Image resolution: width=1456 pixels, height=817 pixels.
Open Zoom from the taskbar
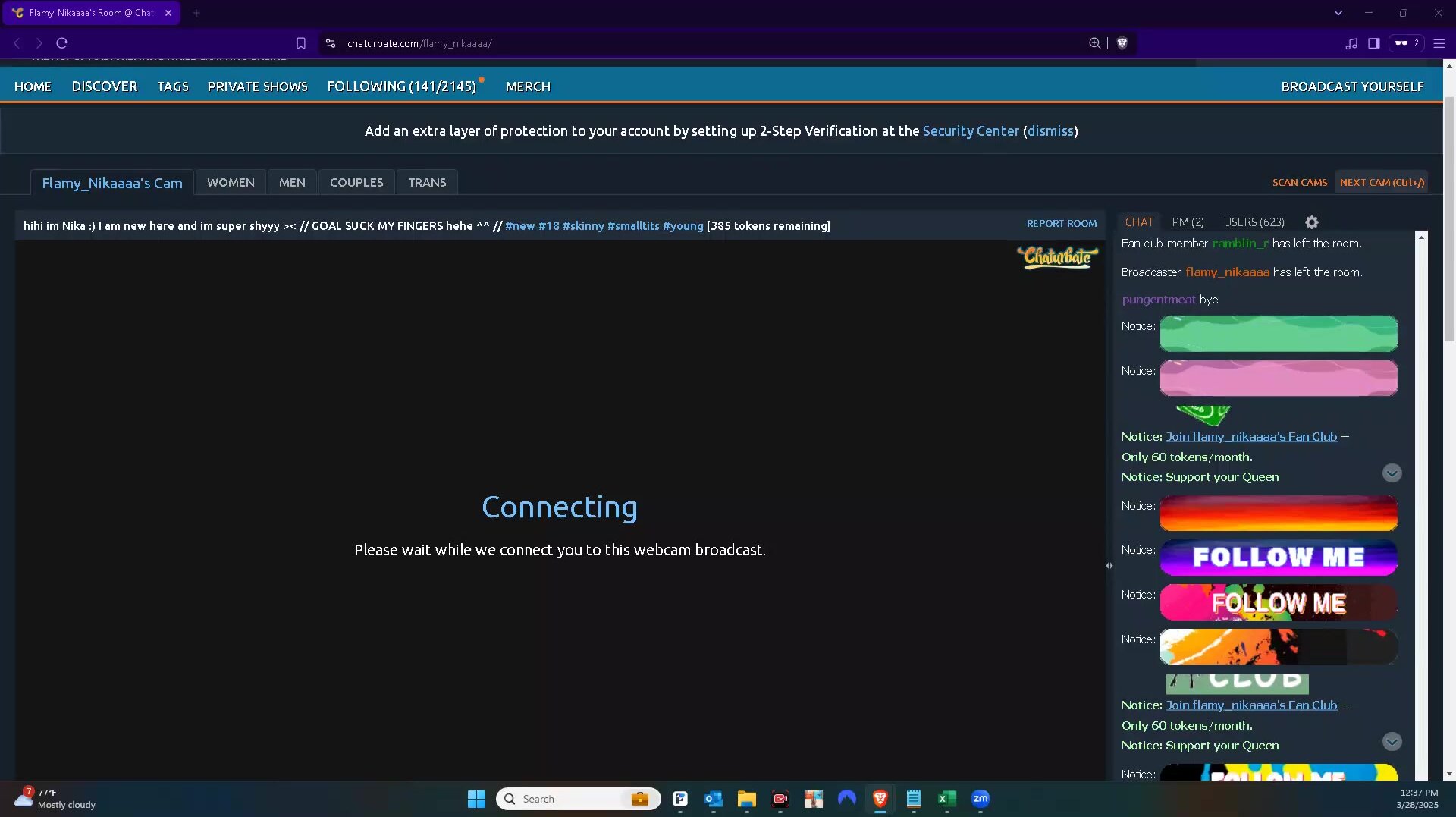[x=980, y=798]
